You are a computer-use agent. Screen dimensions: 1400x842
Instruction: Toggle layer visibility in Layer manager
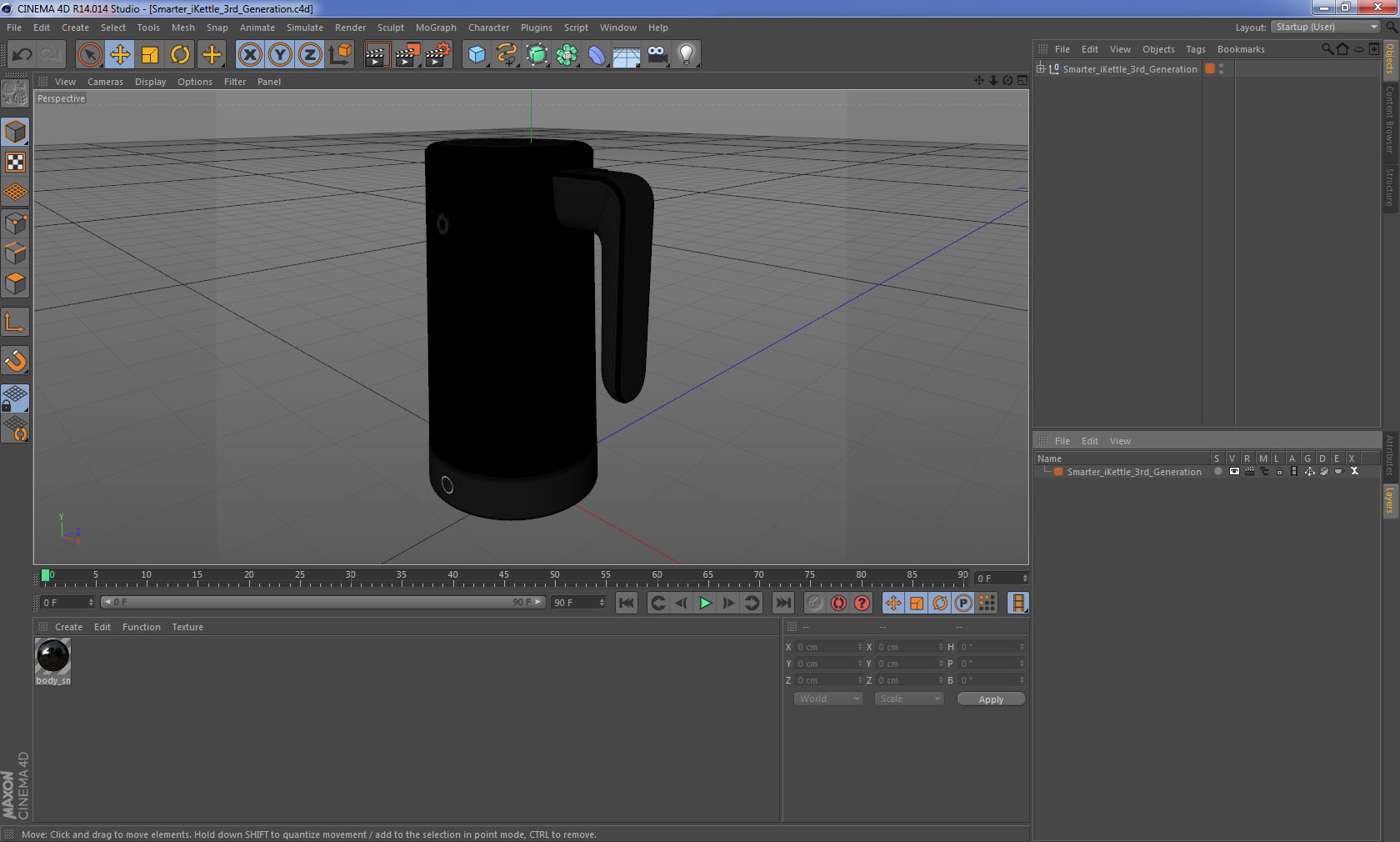1234,472
